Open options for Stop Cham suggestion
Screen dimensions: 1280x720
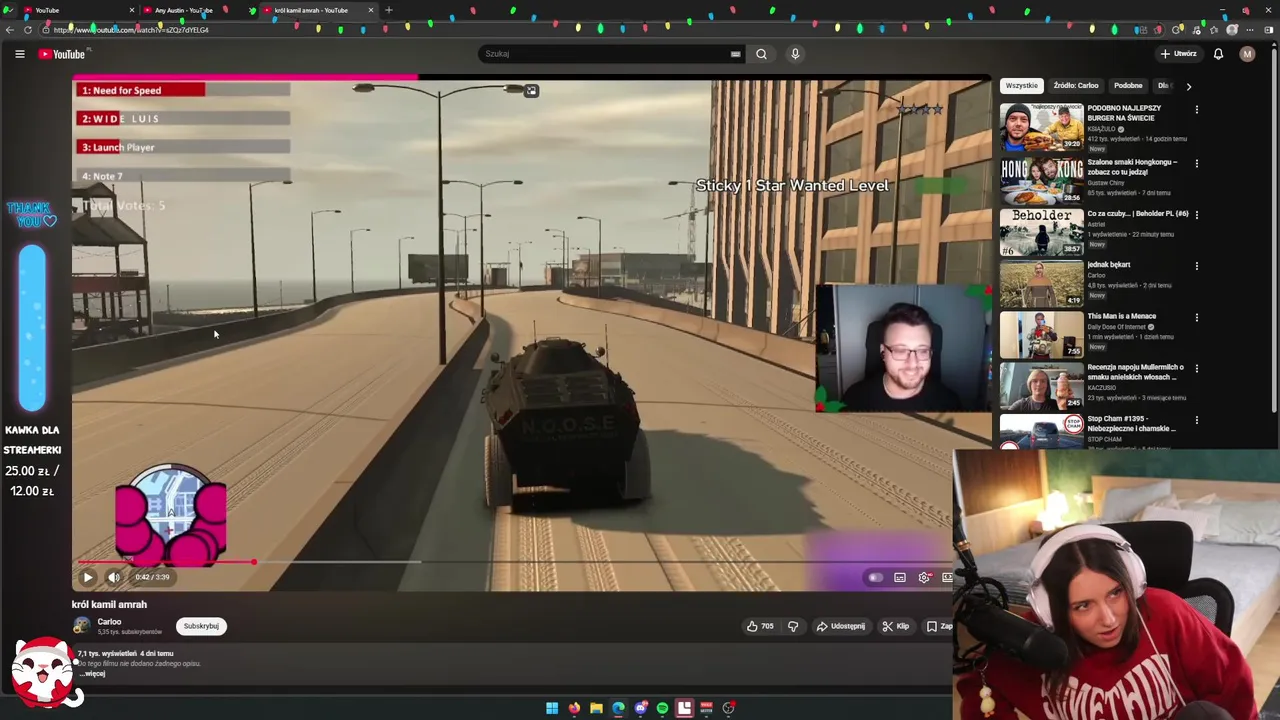point(1197,420)
